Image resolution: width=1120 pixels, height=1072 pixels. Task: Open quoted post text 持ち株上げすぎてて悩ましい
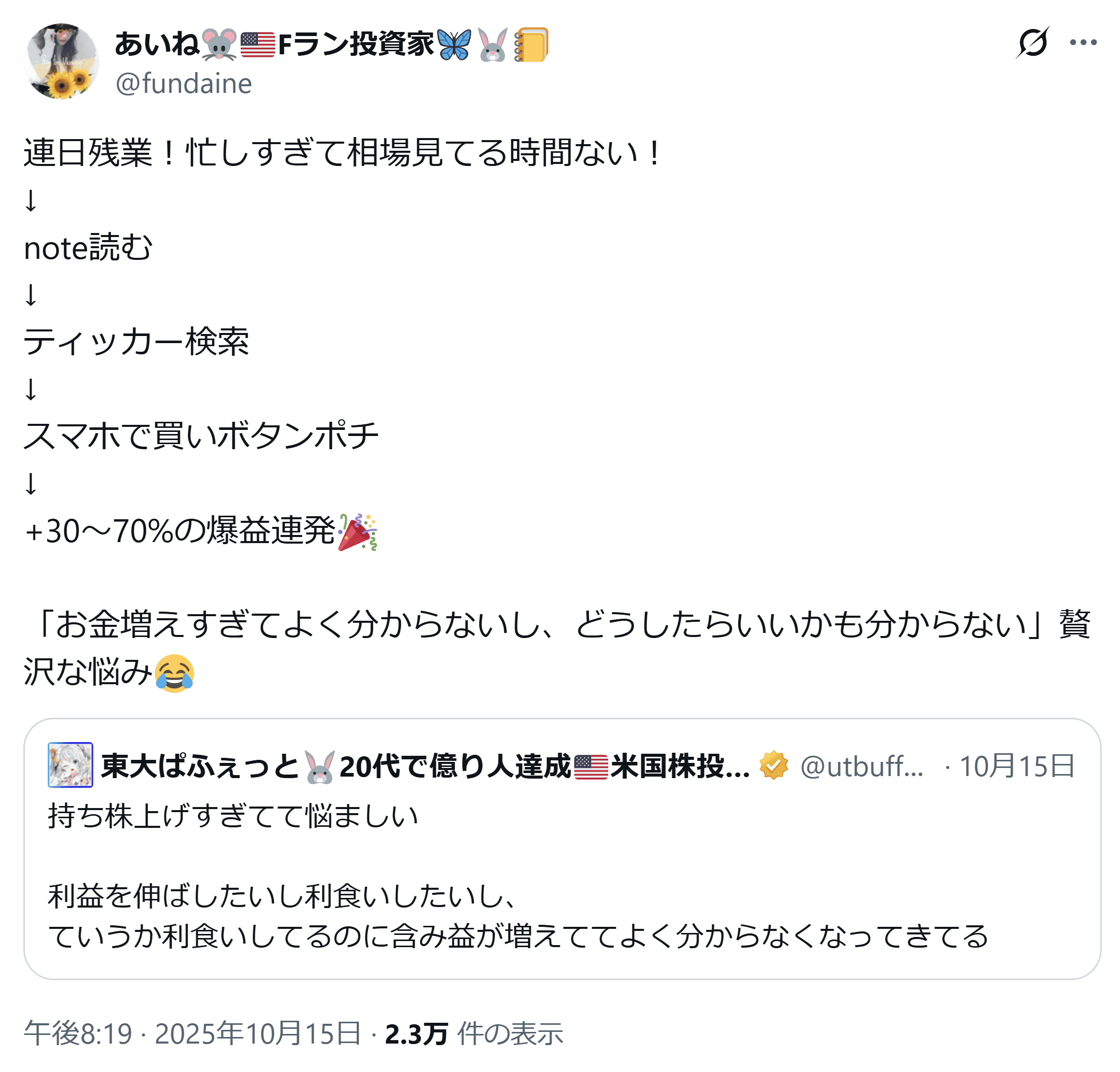pos(233,816)
